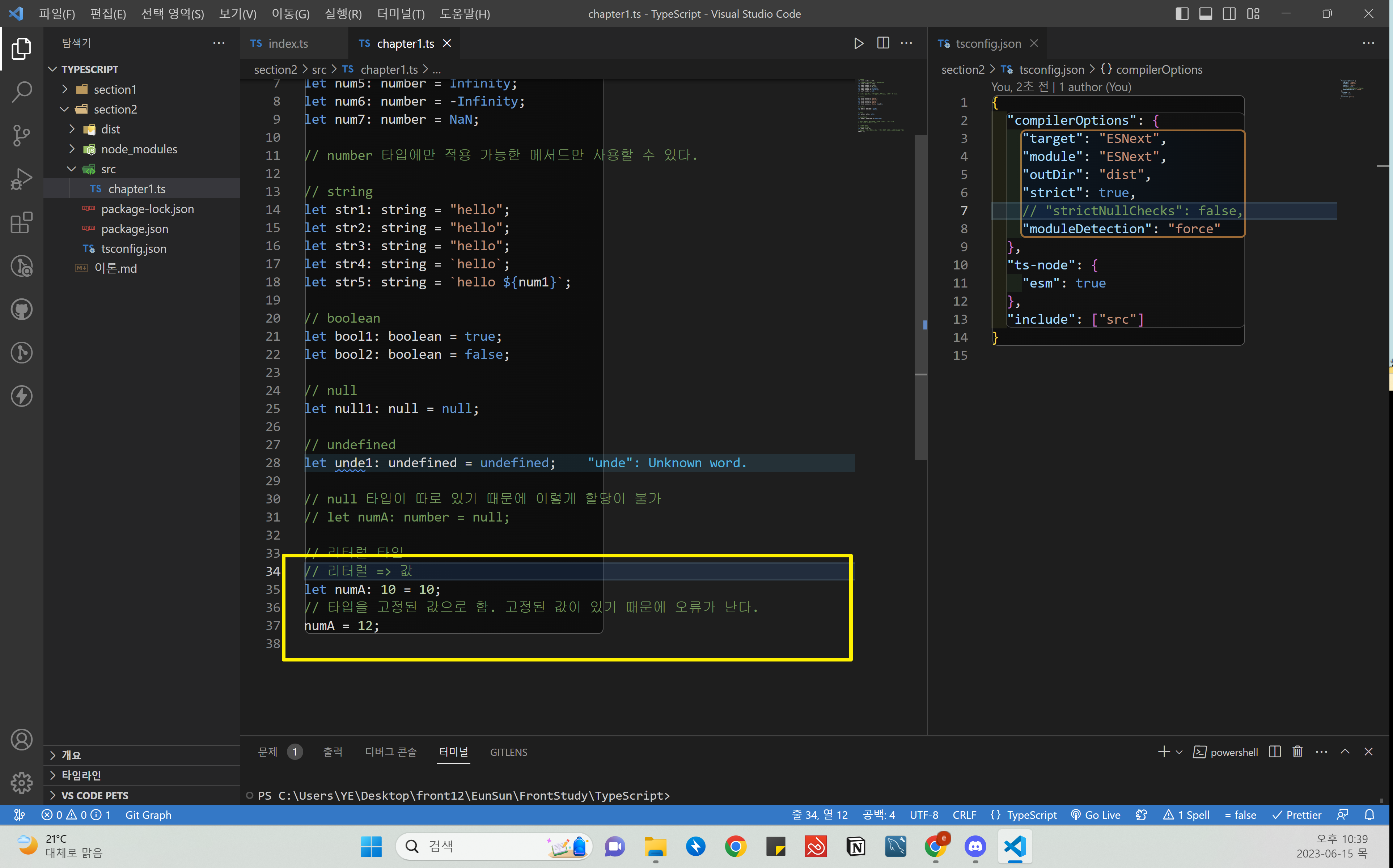Split the chapter1.ts editor to the right
1393x868 pixels.
point(883,43)
